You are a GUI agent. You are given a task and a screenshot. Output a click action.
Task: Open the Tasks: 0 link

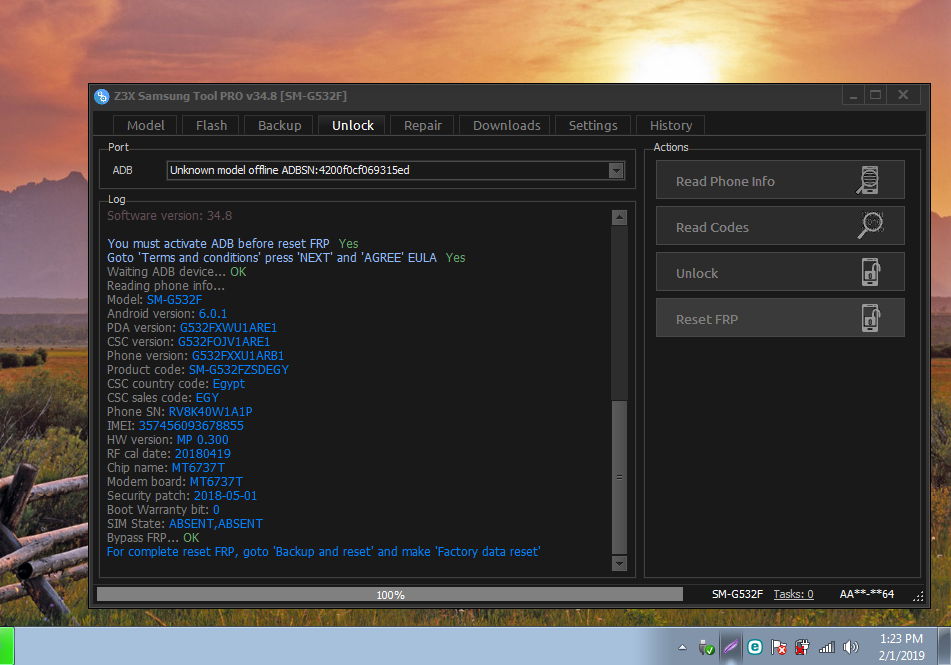793,594
